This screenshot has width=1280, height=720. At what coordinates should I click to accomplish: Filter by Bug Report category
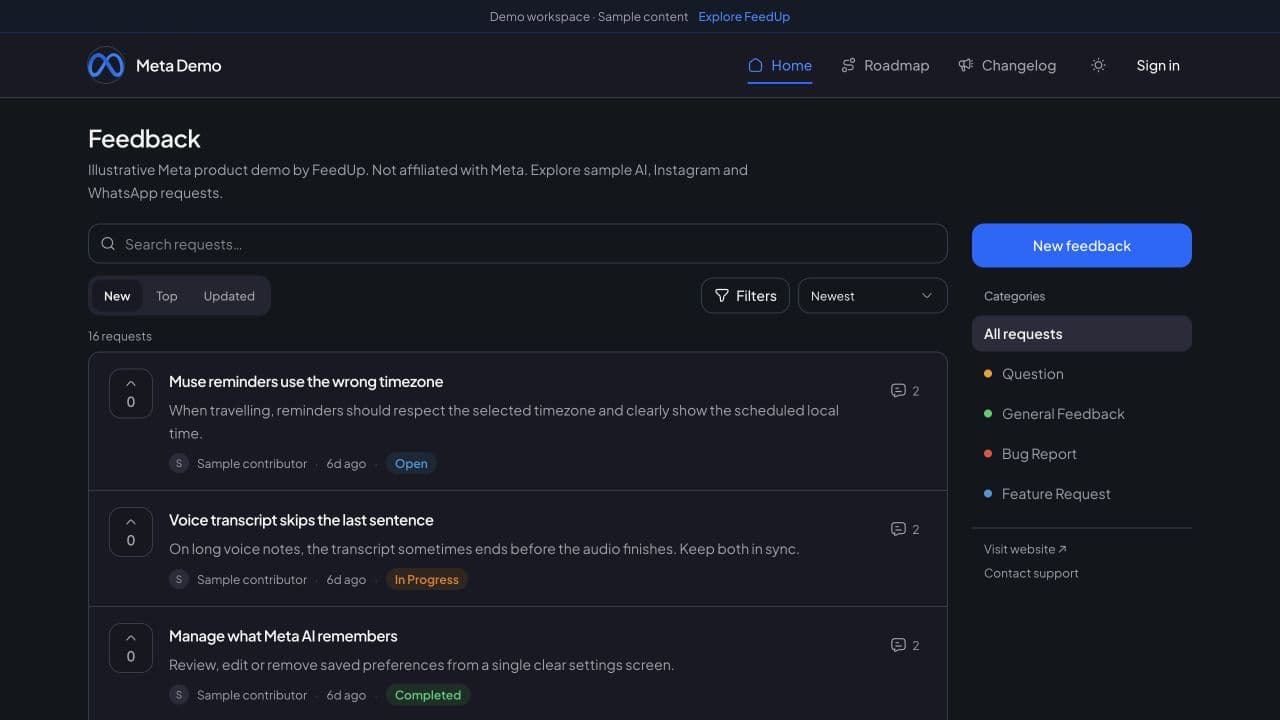pyautogui.click(x=1082, y=454)
